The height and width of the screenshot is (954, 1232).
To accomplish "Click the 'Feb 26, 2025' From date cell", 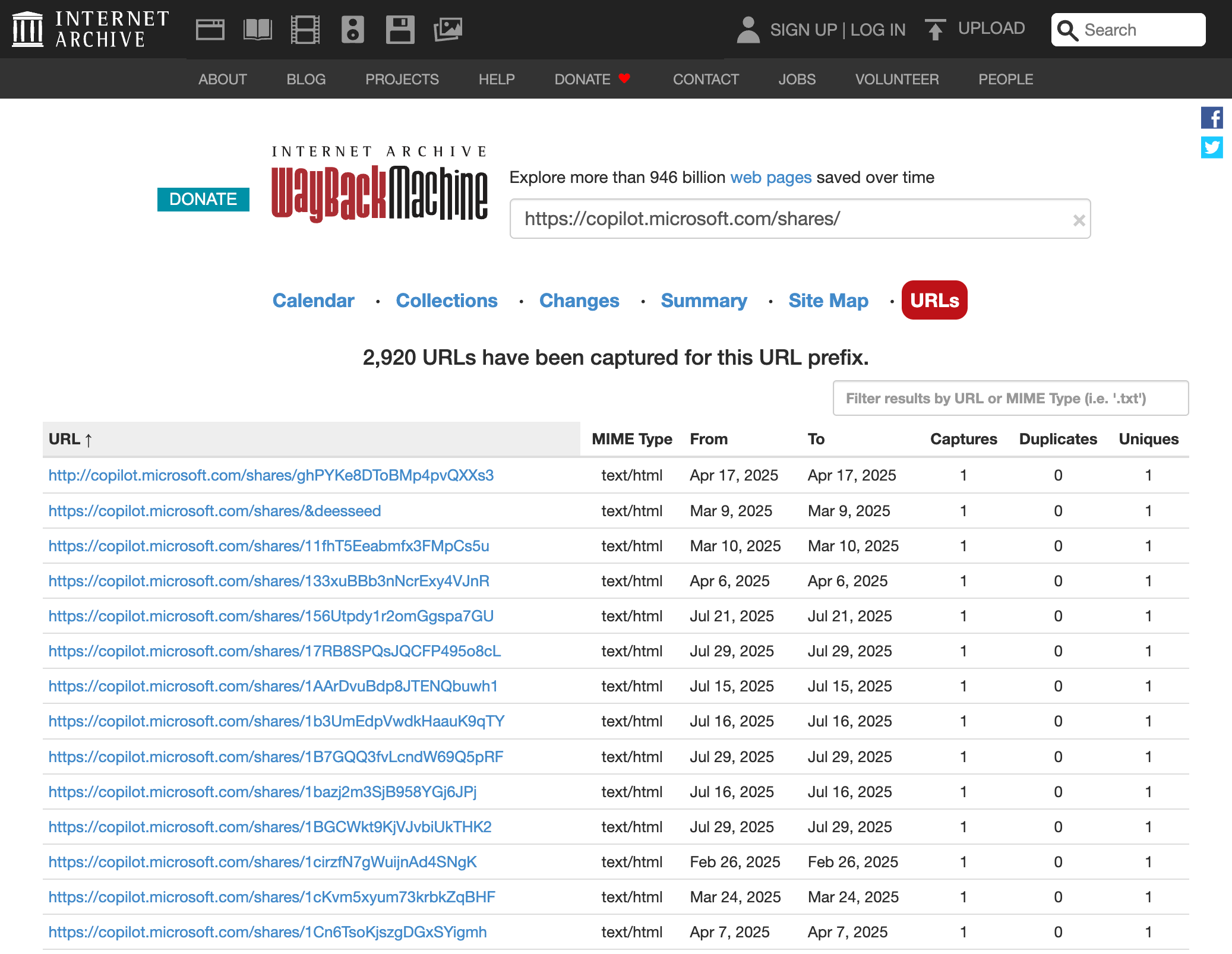I will pos(735,862).
